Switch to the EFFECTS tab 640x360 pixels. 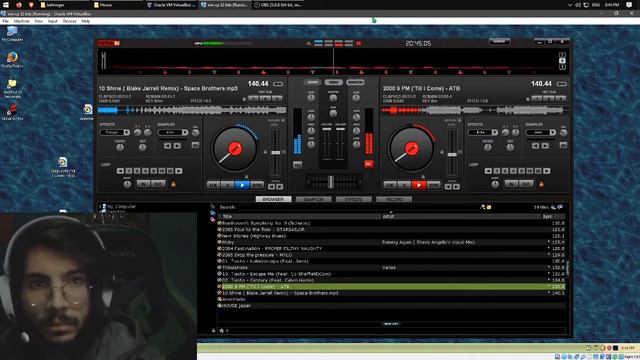coord(353,199)
